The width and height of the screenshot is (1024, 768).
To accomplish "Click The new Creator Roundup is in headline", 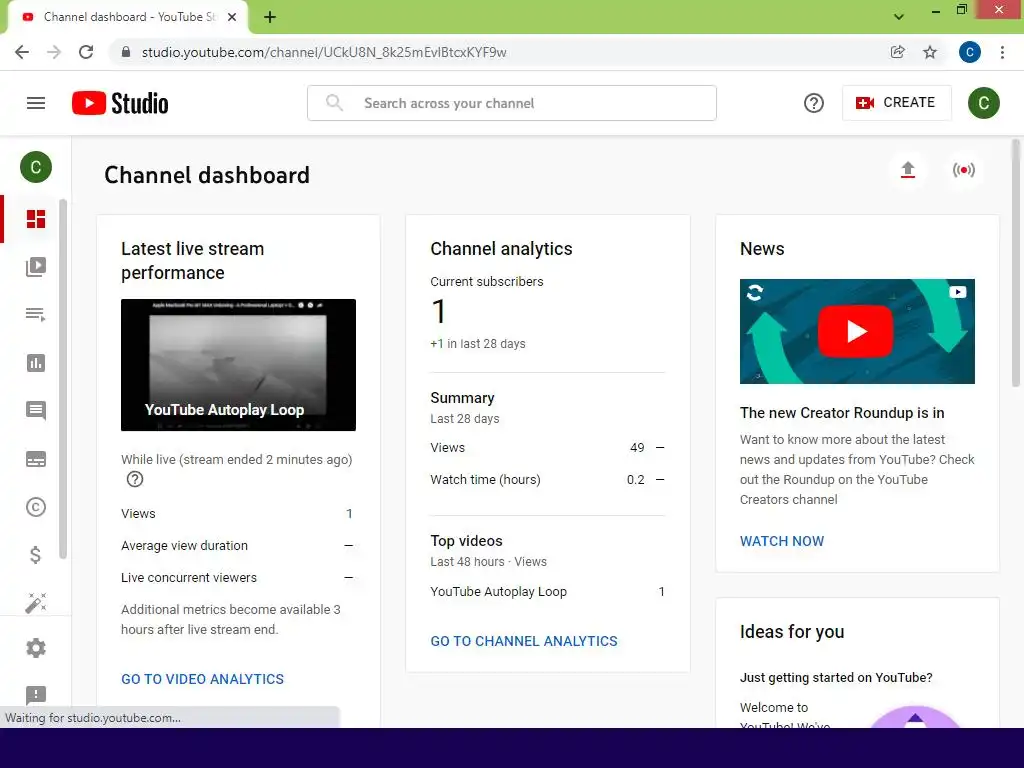I will [842, 413].
